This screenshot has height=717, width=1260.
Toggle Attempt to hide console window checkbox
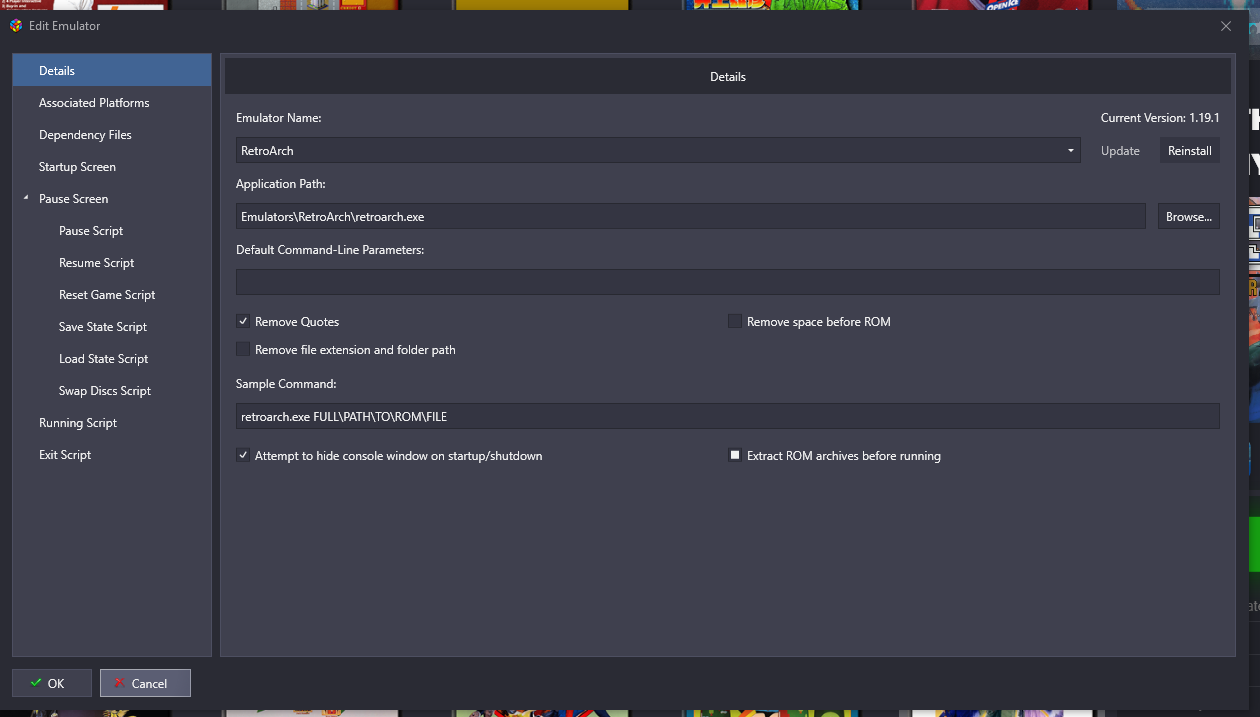point(243,455)
